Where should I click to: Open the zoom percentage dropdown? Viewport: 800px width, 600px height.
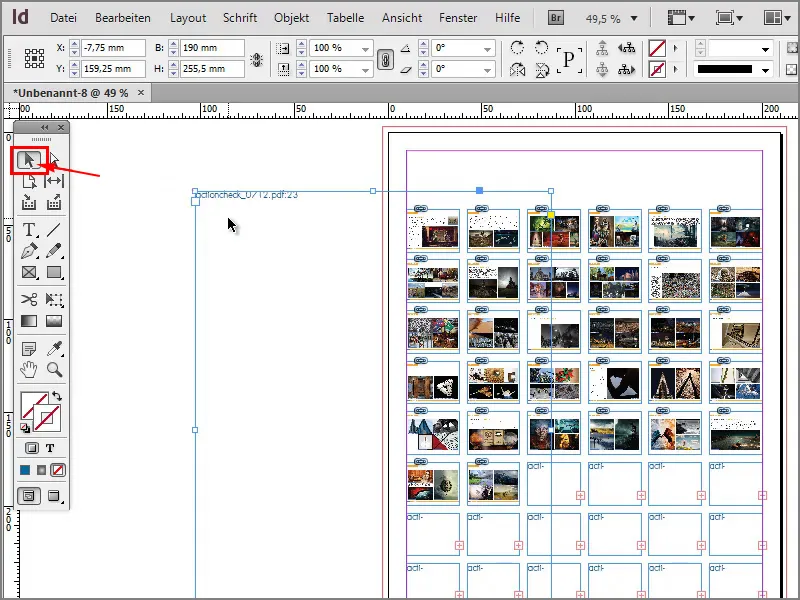pyautogui.click(x=635, y=17)
